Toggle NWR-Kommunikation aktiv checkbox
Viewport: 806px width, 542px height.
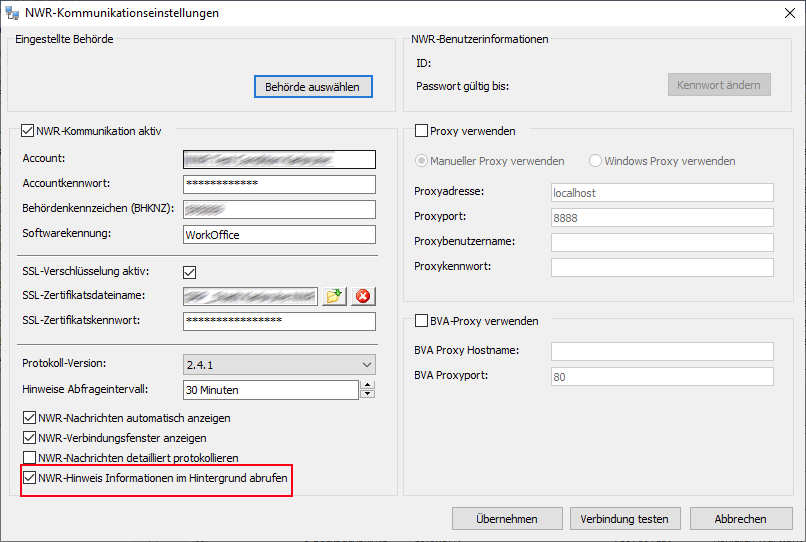(28, 131)
